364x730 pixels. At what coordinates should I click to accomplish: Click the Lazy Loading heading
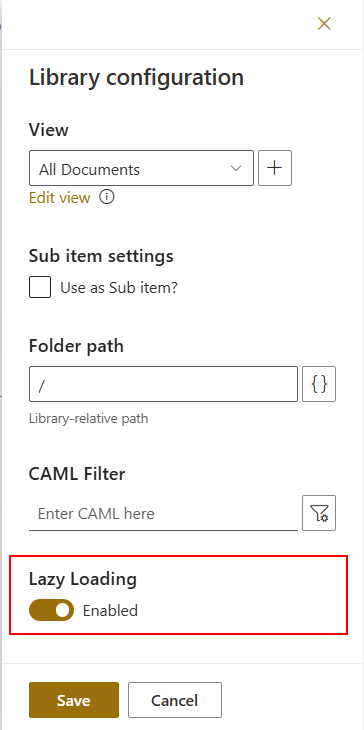click(x=83, y=579)
